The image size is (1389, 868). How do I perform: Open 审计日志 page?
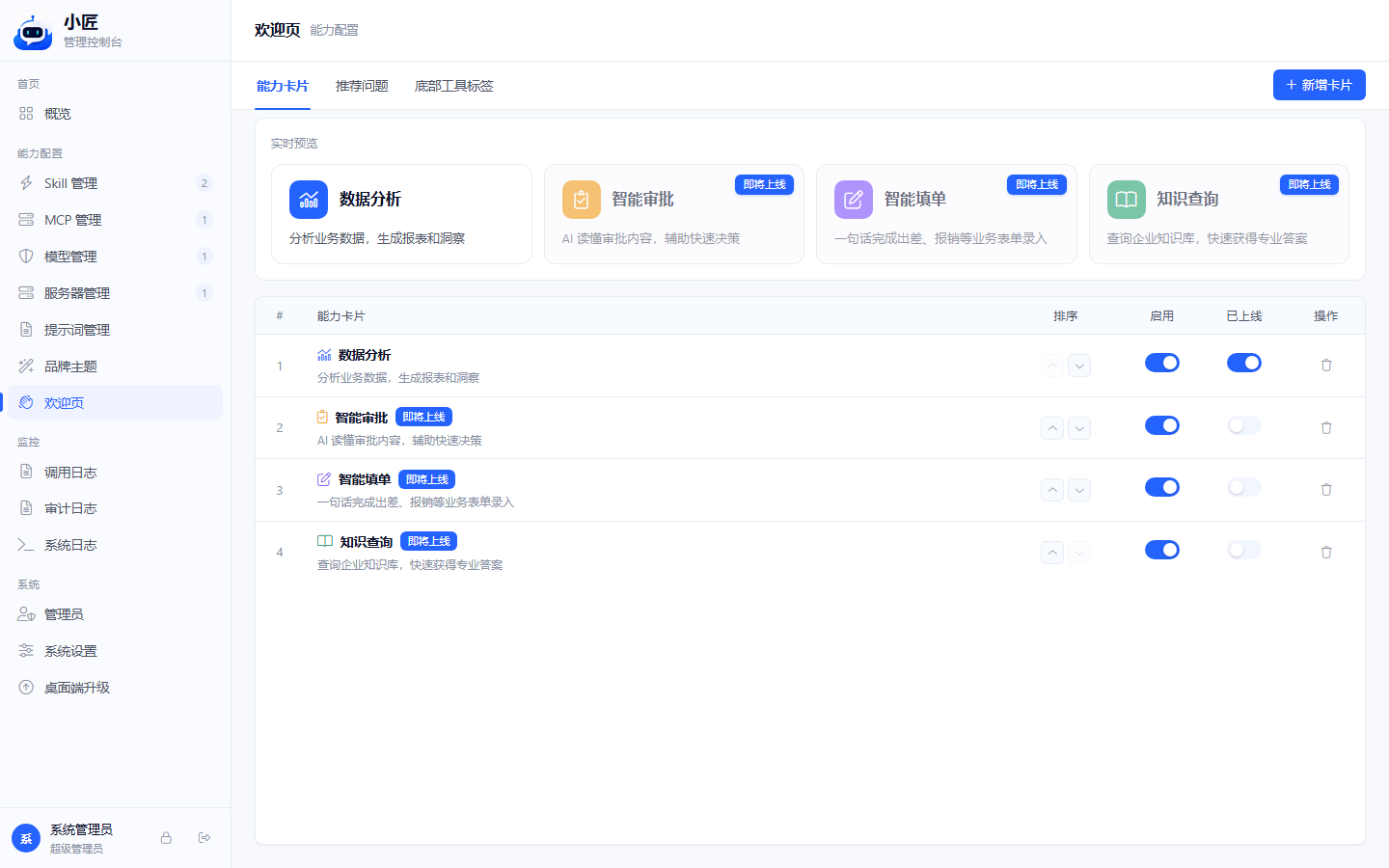[115, 508]
